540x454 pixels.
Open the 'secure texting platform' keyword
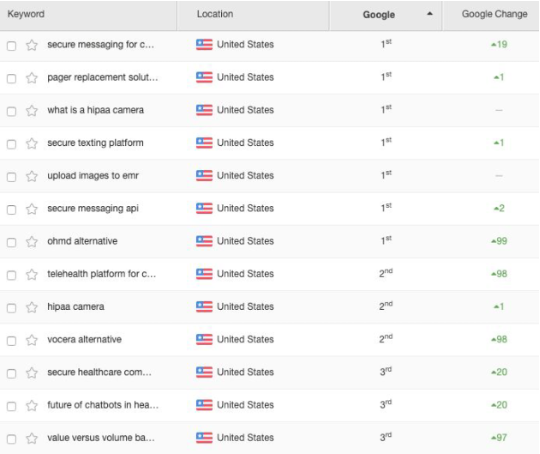(95, 143)
